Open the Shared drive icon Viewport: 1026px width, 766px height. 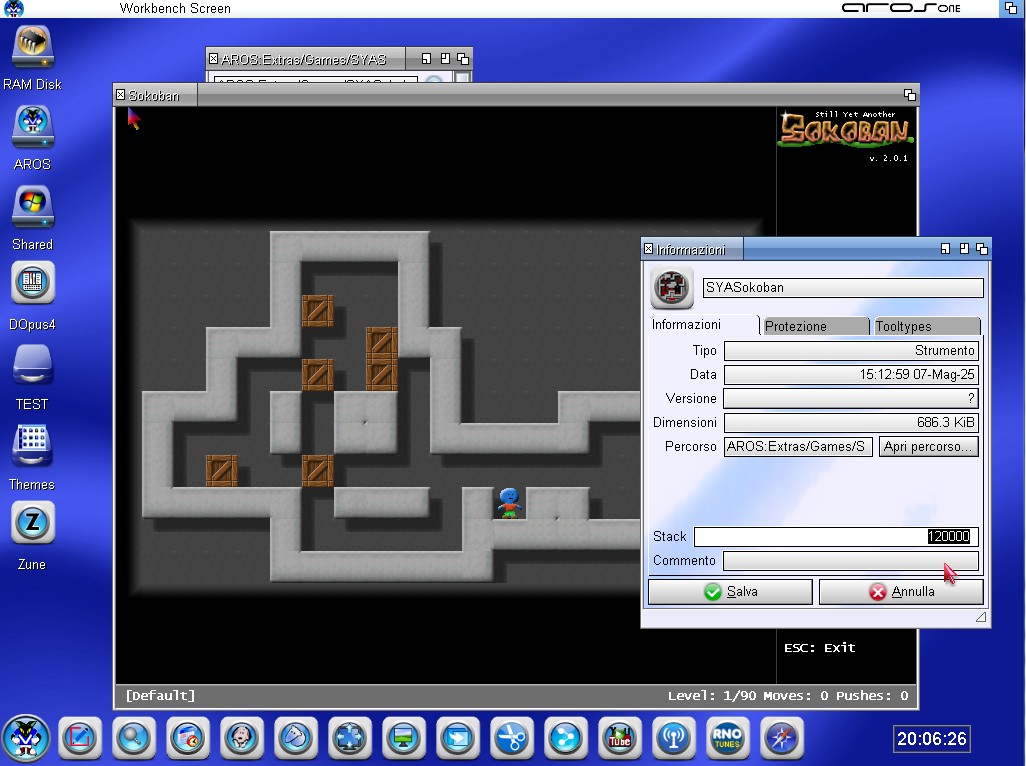pos(32,206)
